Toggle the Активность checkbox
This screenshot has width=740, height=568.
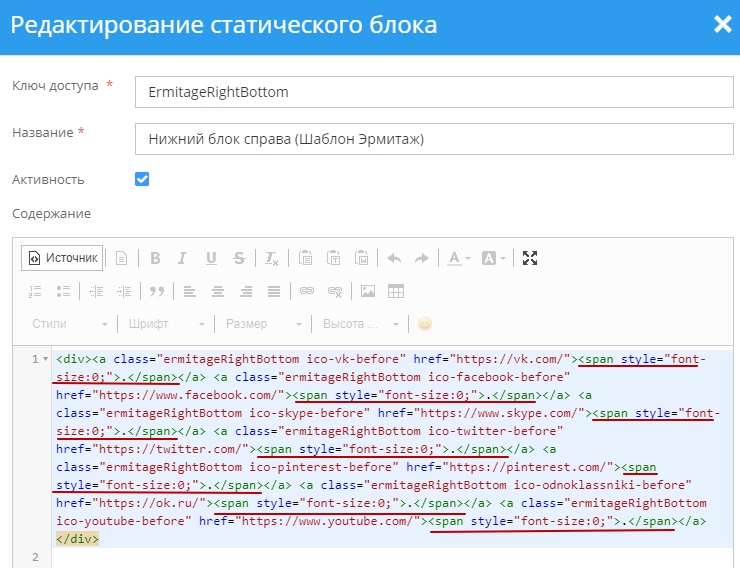tap(142, 179)
